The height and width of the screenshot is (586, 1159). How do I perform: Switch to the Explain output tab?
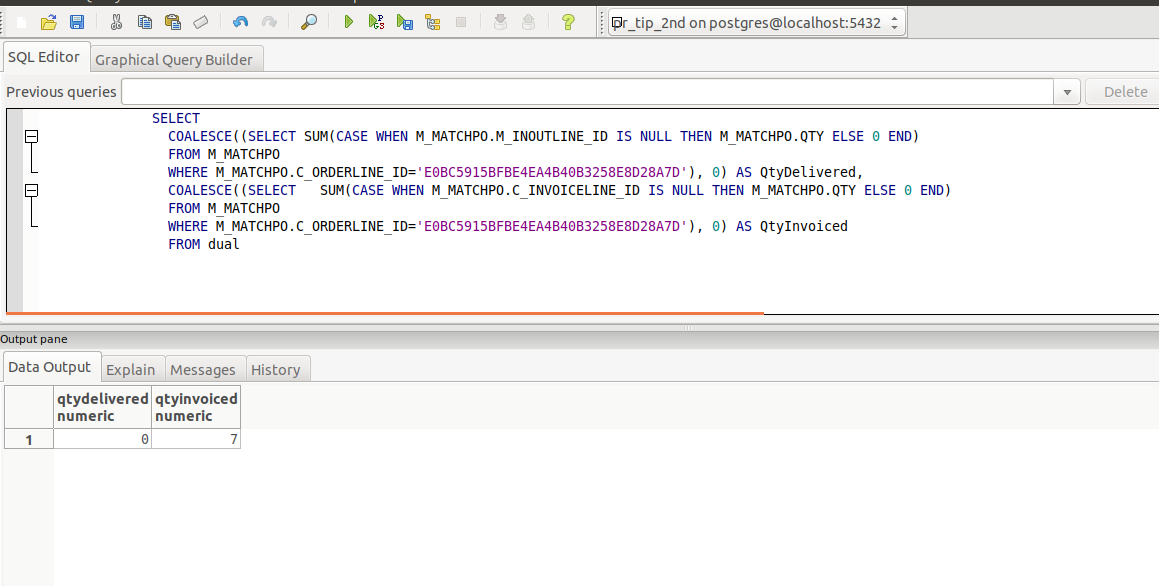tap(130, 370)
